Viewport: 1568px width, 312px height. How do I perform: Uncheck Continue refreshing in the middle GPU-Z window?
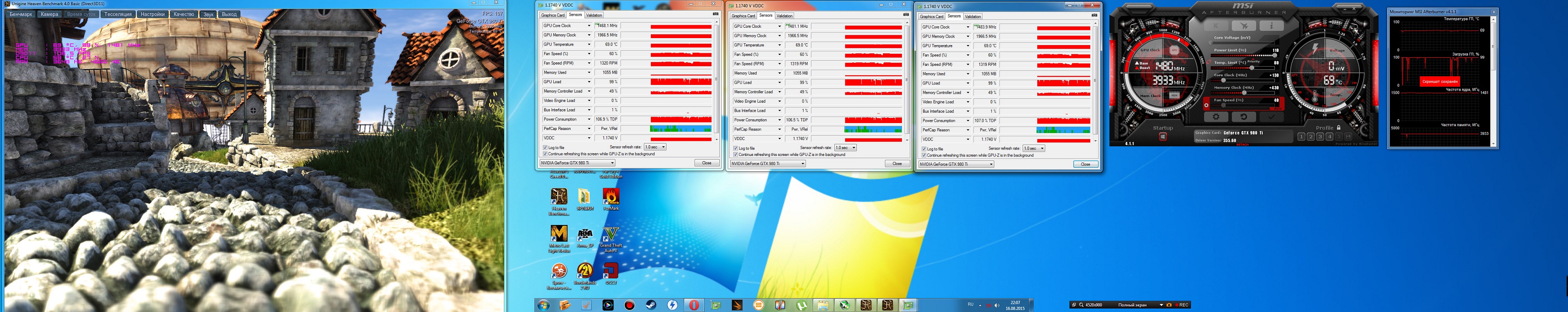(736, 154)
